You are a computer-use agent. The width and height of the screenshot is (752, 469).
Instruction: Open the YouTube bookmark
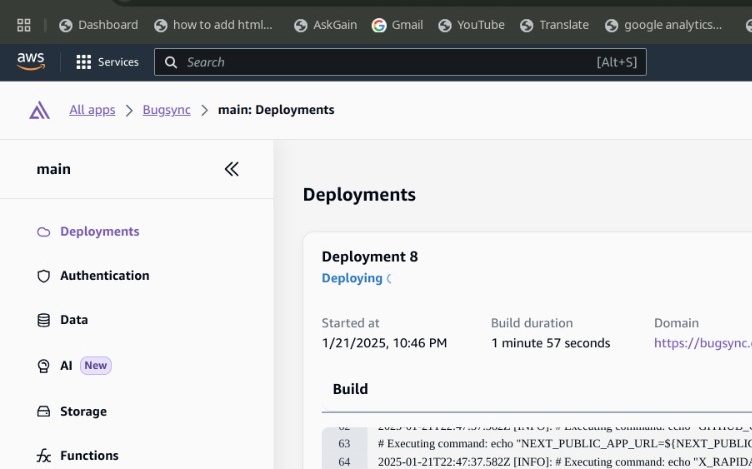pyautogui.click(x=471, y=25)
